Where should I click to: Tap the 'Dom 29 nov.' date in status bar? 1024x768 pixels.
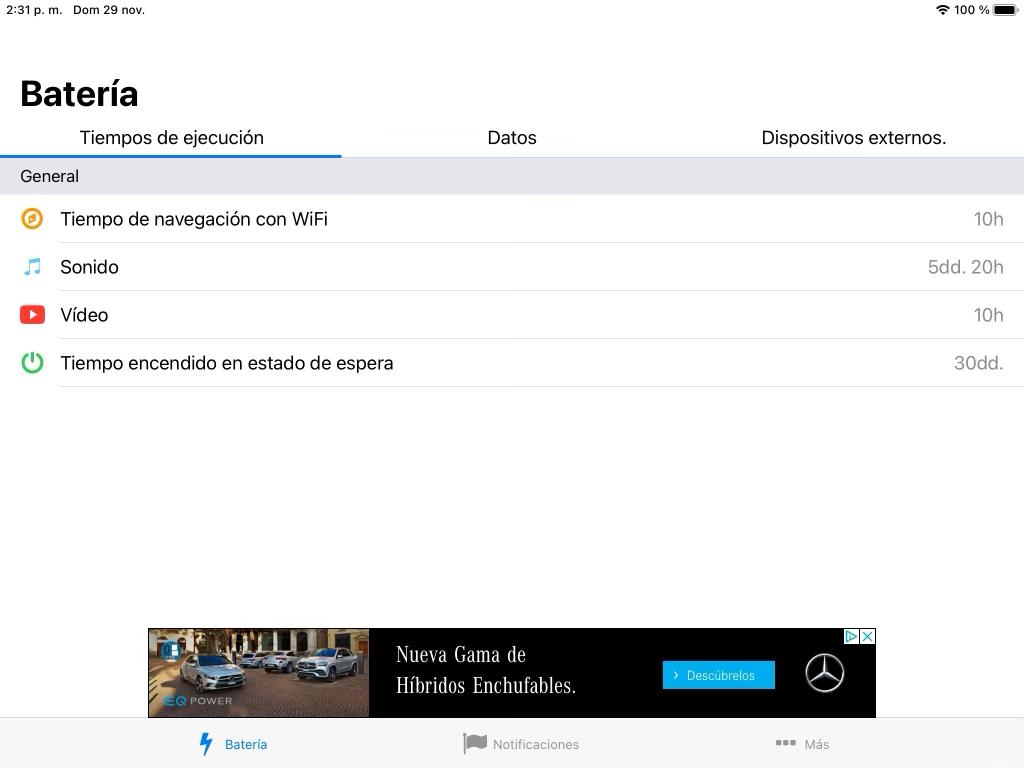pos(108,10)
